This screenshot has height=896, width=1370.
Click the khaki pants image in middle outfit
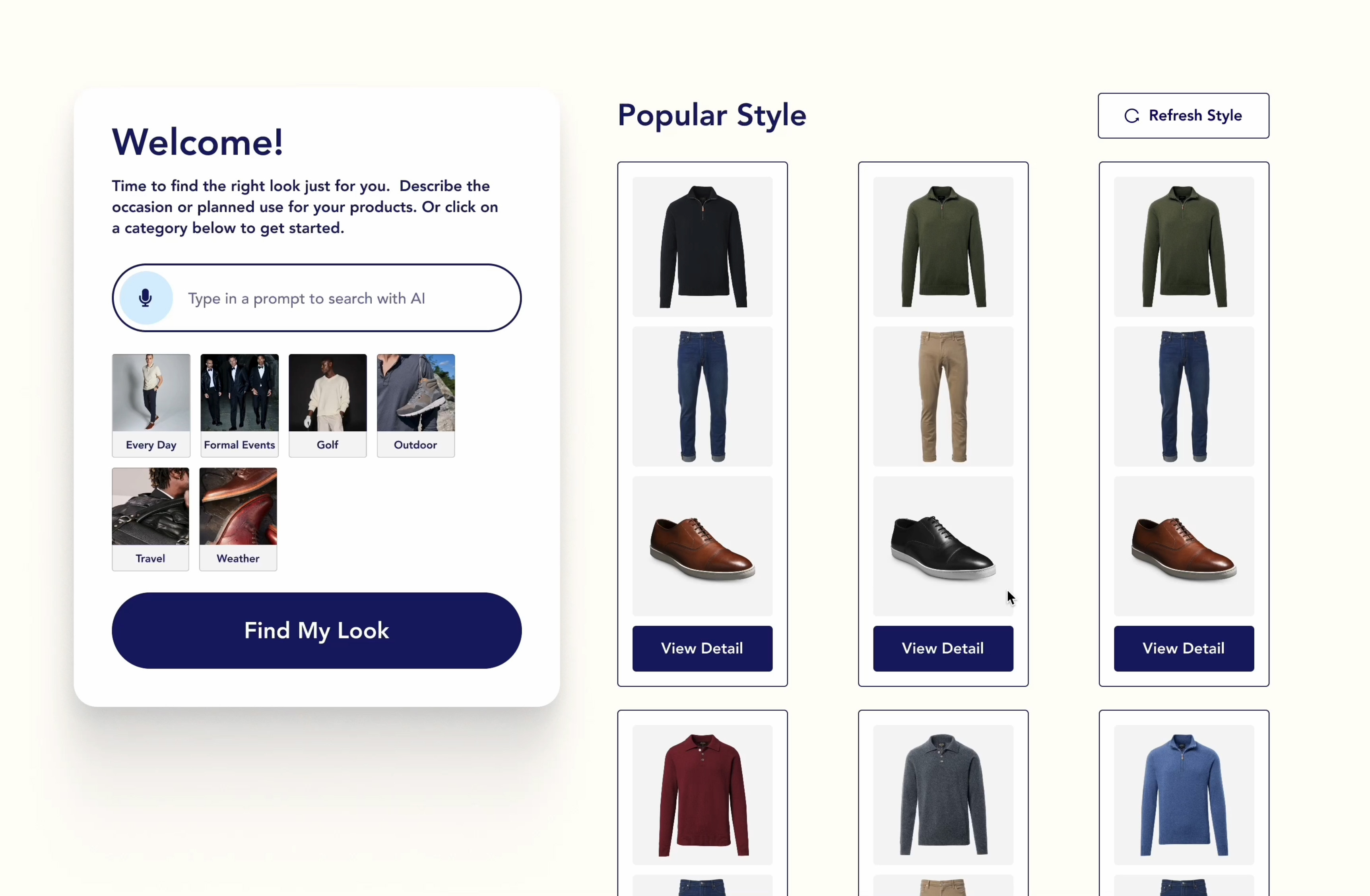click(x=942, y=397)
